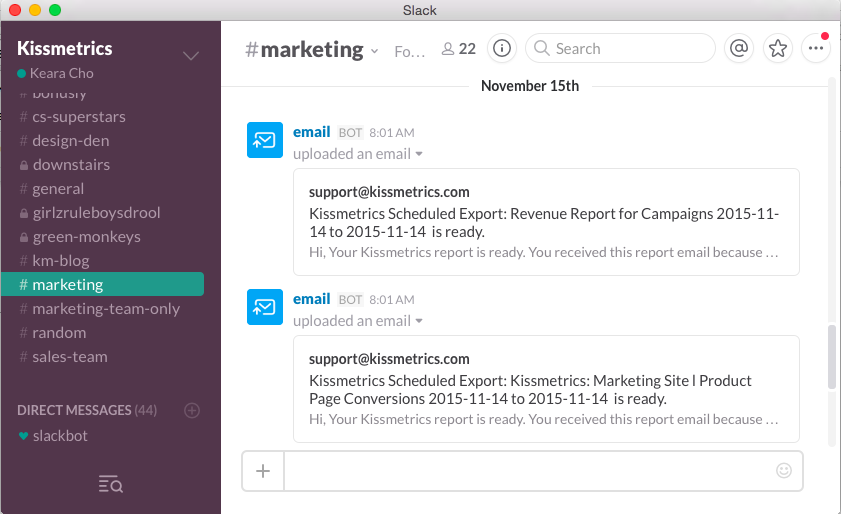Collapse the second uploaded an email arrow

coord(419,321)
